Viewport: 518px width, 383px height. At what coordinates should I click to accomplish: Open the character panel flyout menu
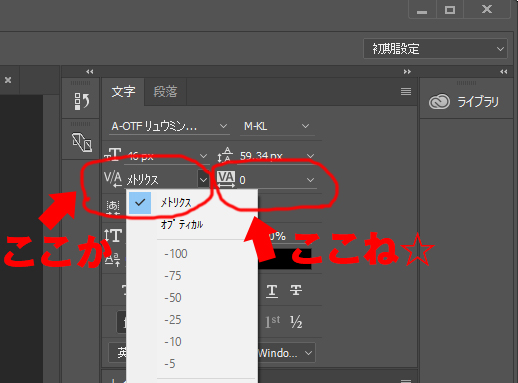tap(406, 92)
